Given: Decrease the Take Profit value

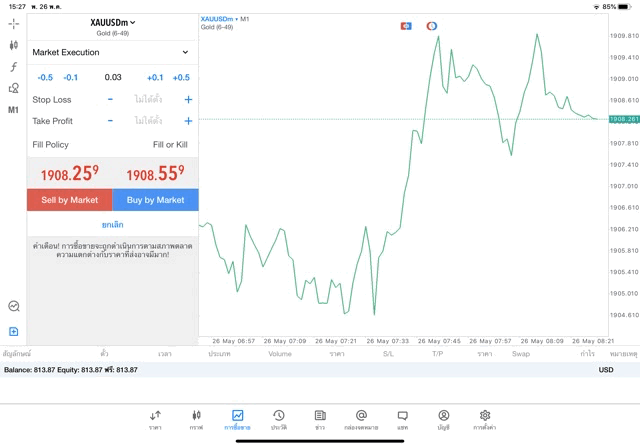Looking at the screenshot, I should click(x=110, y=121).
